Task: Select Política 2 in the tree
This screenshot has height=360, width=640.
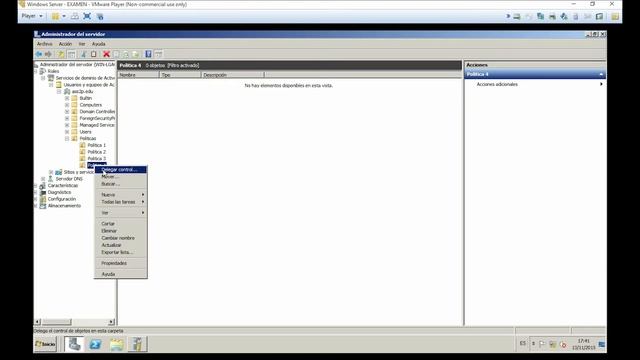Action: point(96,152)
